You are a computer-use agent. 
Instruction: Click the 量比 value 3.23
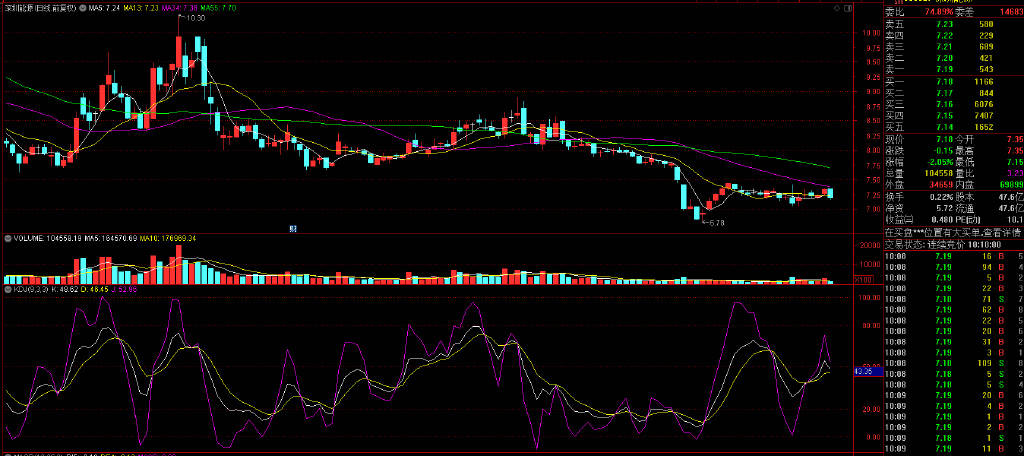click(1016, 173)
